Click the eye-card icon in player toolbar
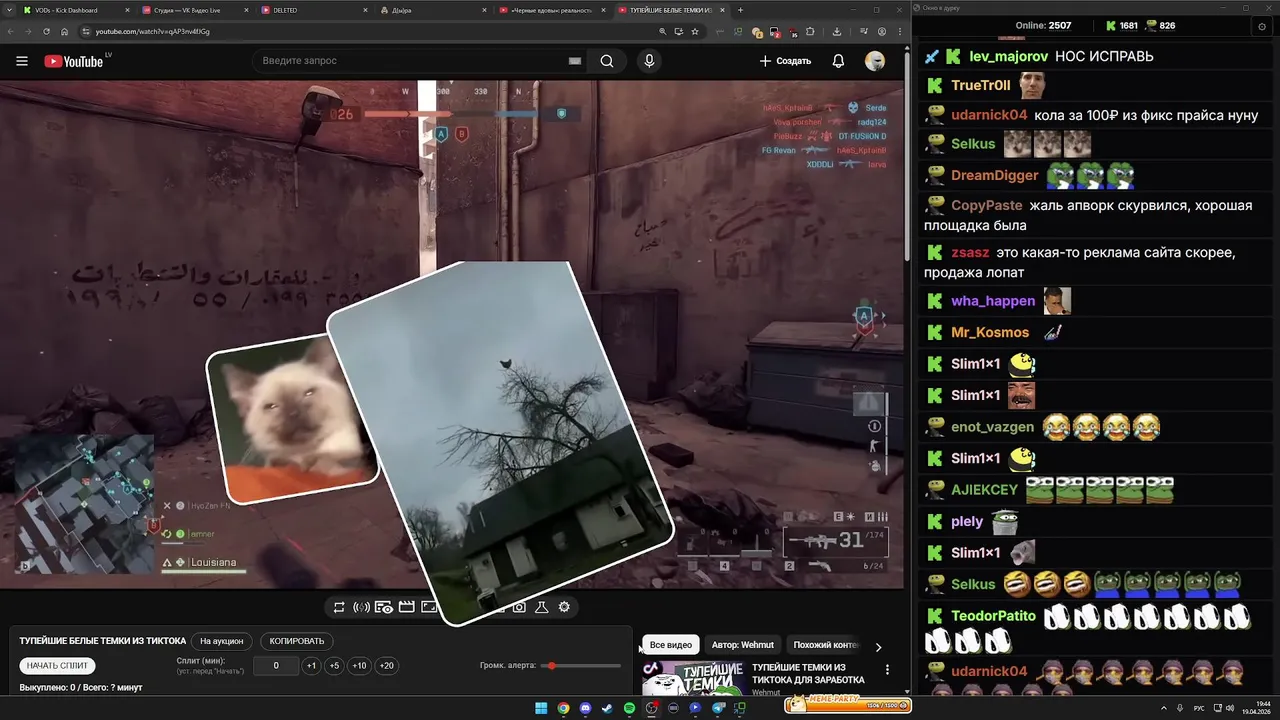1280x720 pixels. 384,607
